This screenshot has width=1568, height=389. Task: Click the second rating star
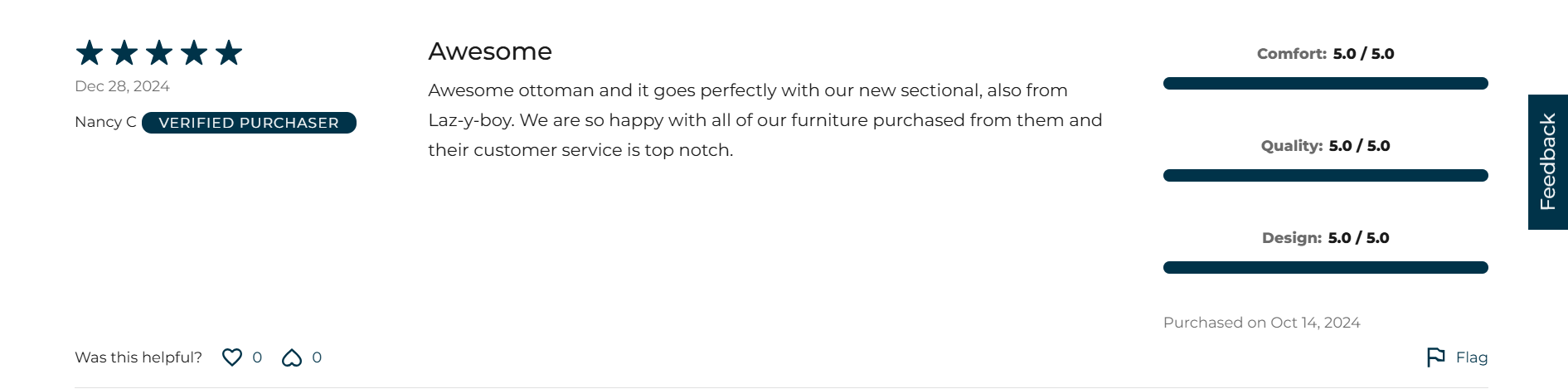point(124,53)
